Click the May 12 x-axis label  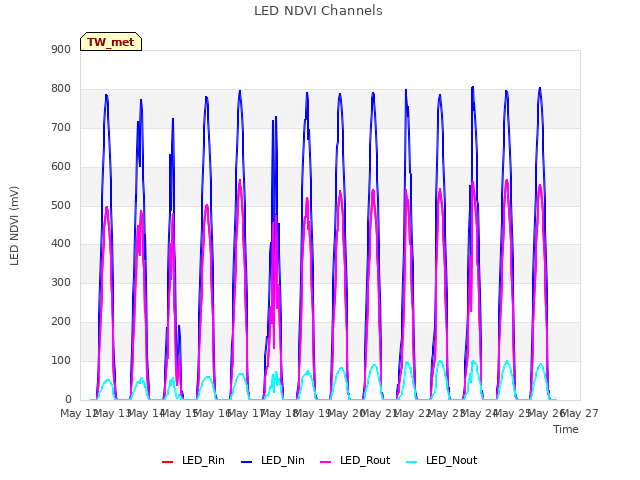pyautogui.click(x=79, y=413)
